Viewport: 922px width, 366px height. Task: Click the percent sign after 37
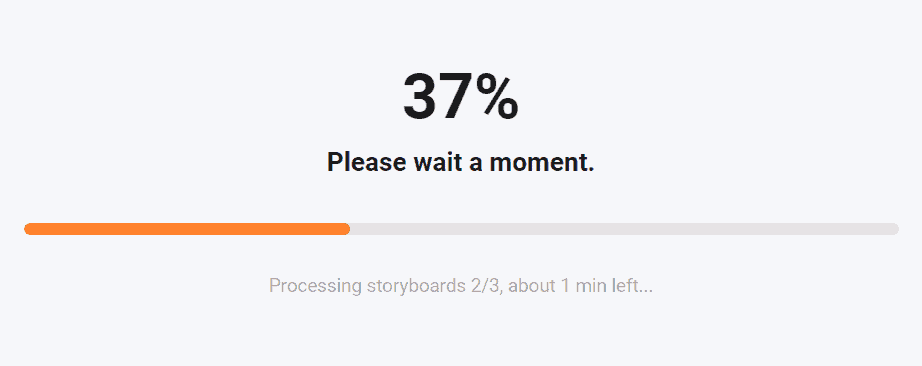497,97
